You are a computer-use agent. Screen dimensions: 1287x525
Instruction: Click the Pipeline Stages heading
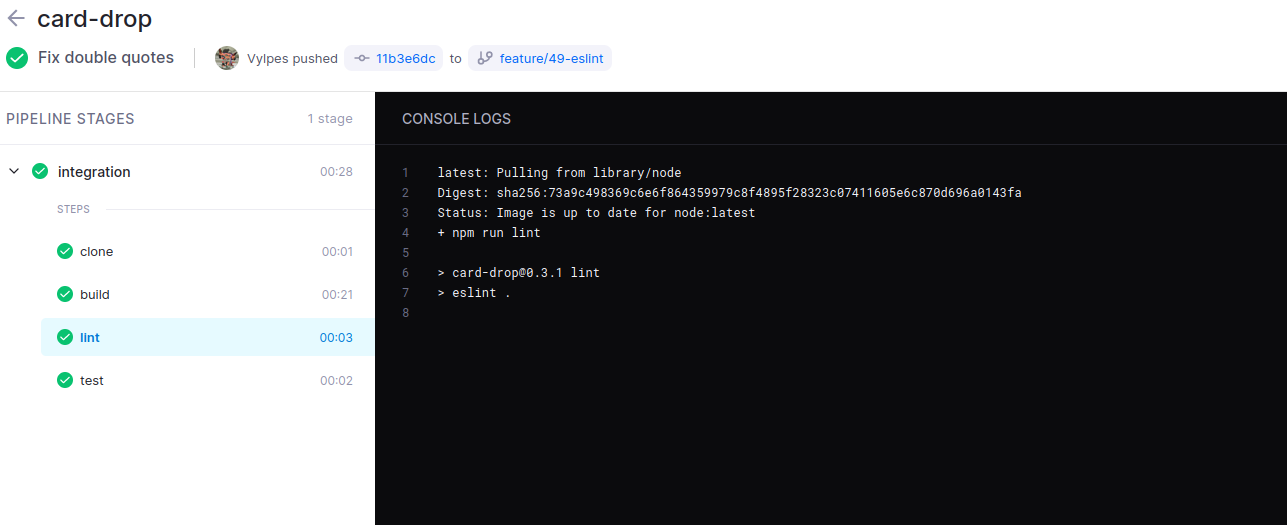coord(70,118)
